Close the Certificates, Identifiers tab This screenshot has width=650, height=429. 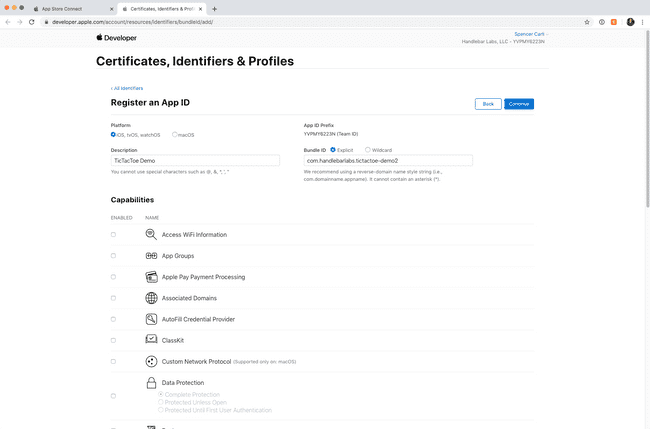(x=200, y=9)
